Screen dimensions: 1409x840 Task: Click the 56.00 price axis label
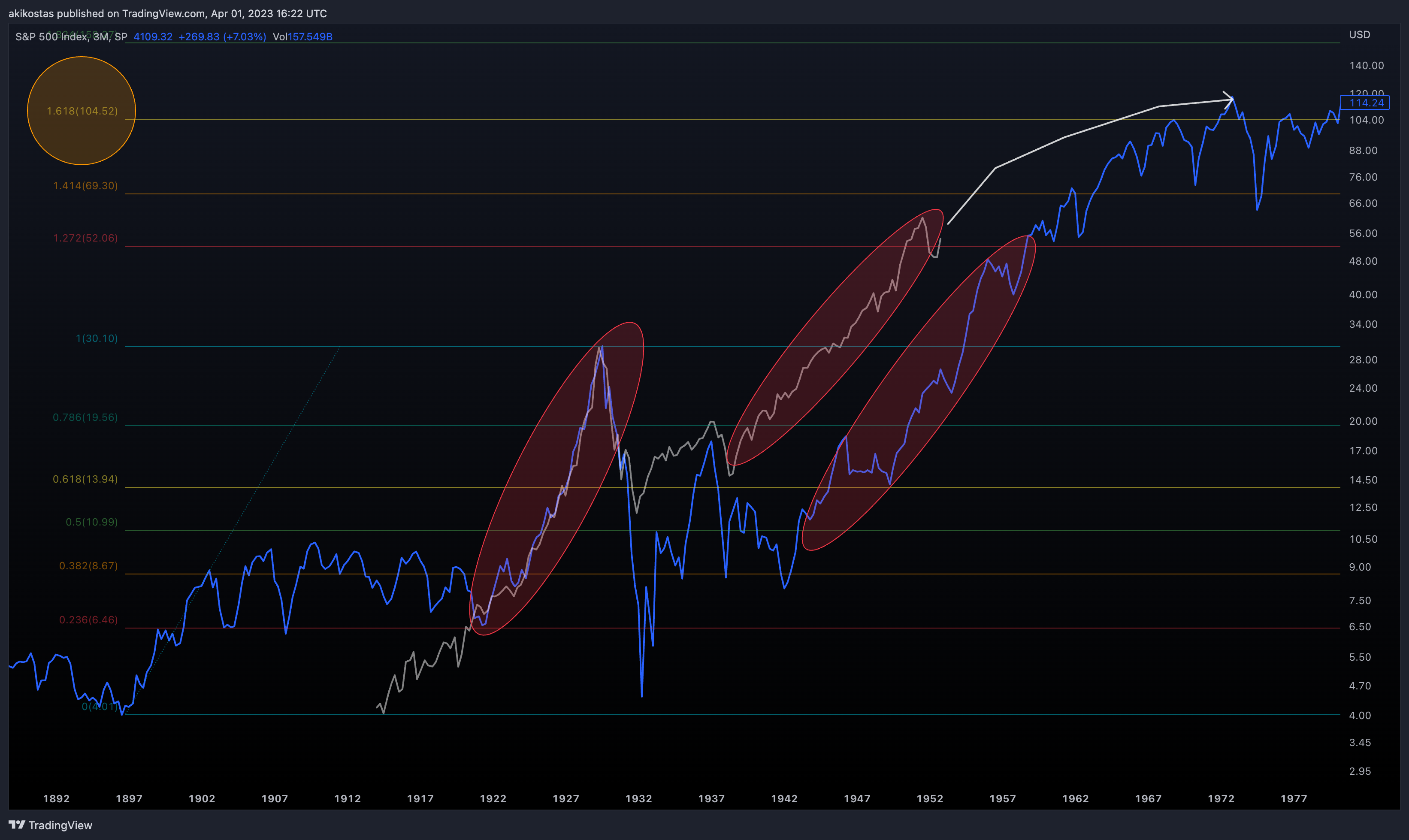1363,233
